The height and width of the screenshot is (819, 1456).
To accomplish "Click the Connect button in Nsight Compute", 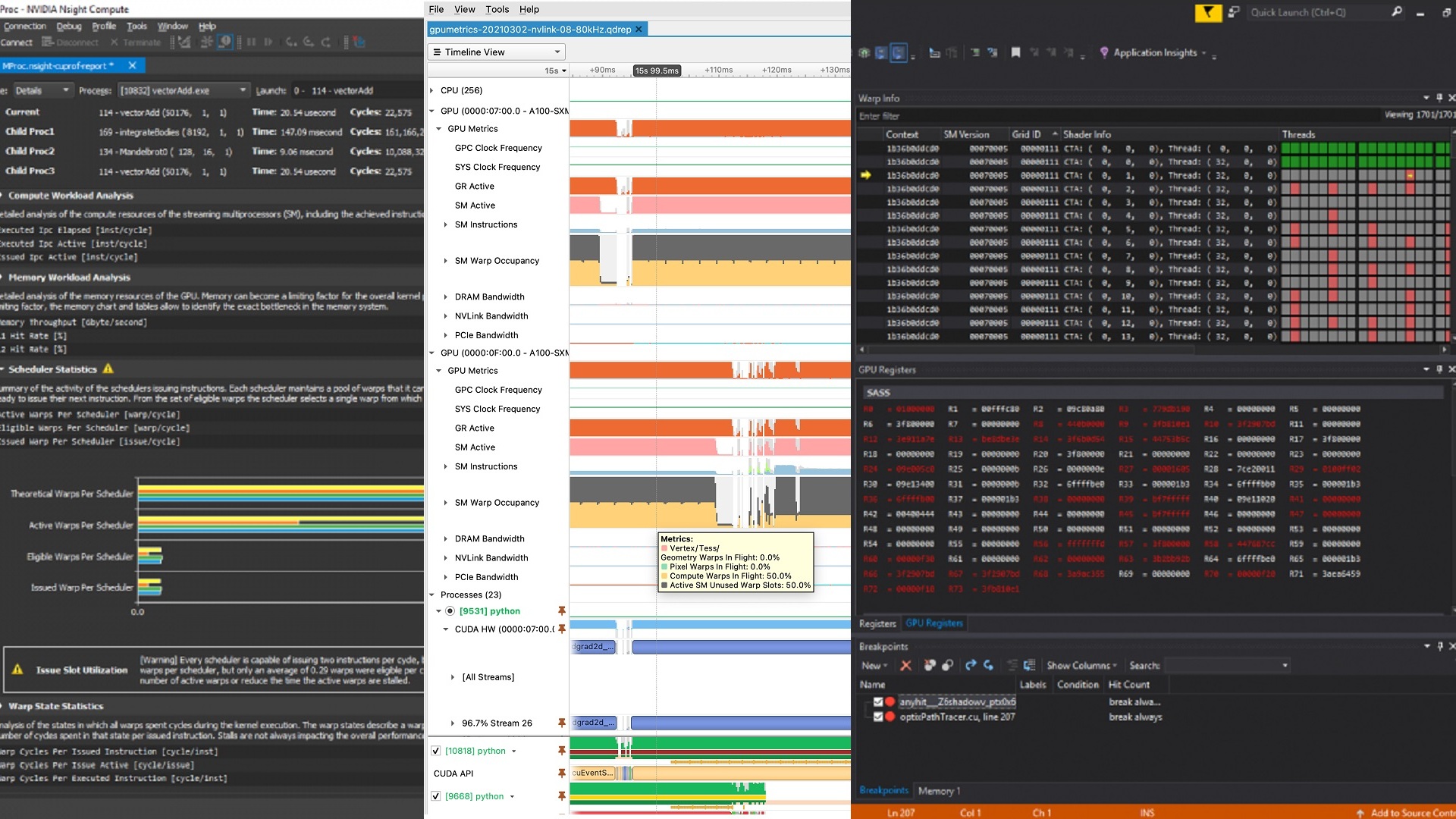I will [17, 42].
